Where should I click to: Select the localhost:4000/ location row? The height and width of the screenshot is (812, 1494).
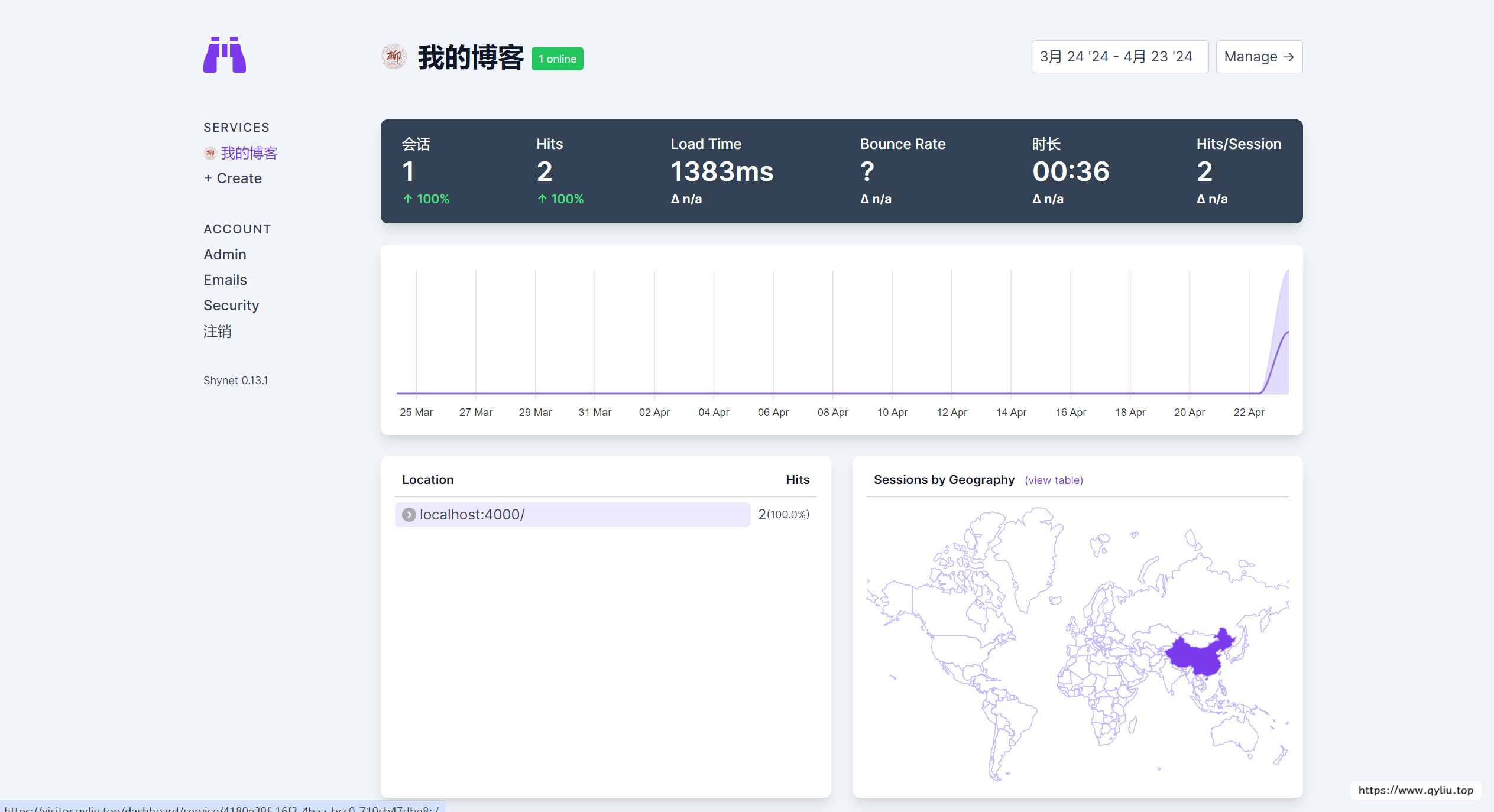[572, 515]
